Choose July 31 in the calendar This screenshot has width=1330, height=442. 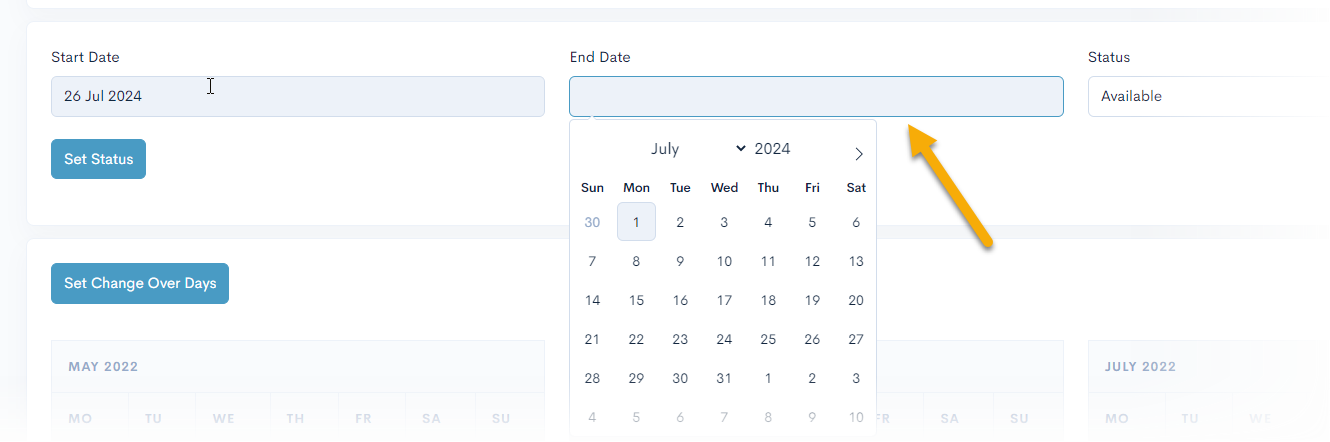coord(724,379)
